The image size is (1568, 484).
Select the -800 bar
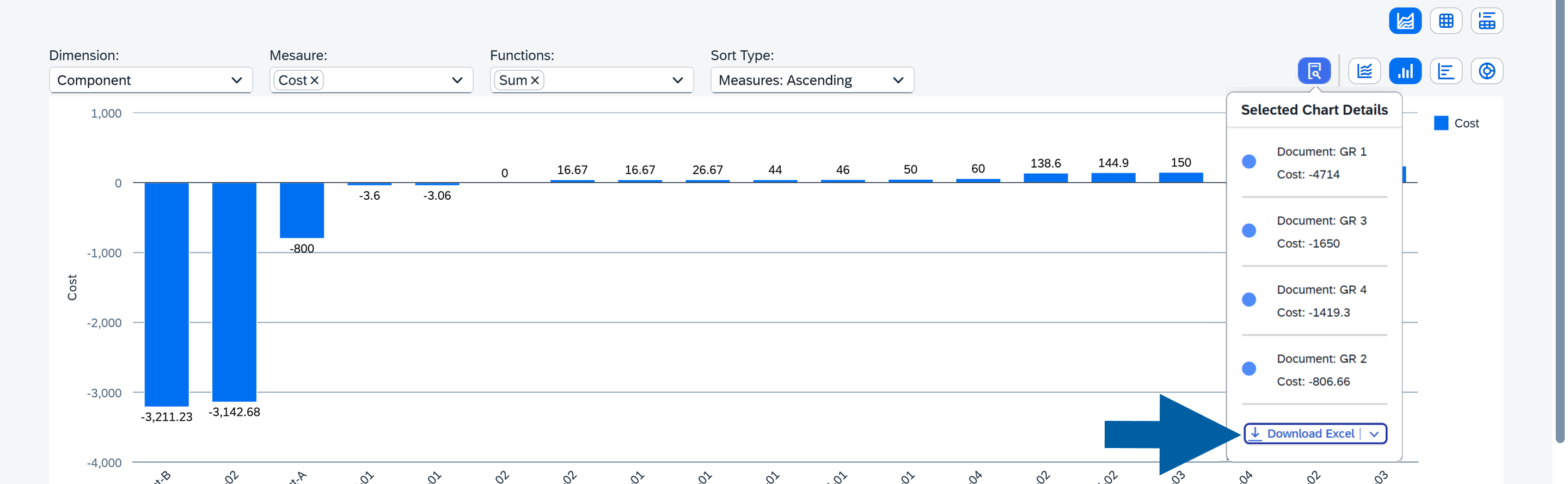(302, 210)
